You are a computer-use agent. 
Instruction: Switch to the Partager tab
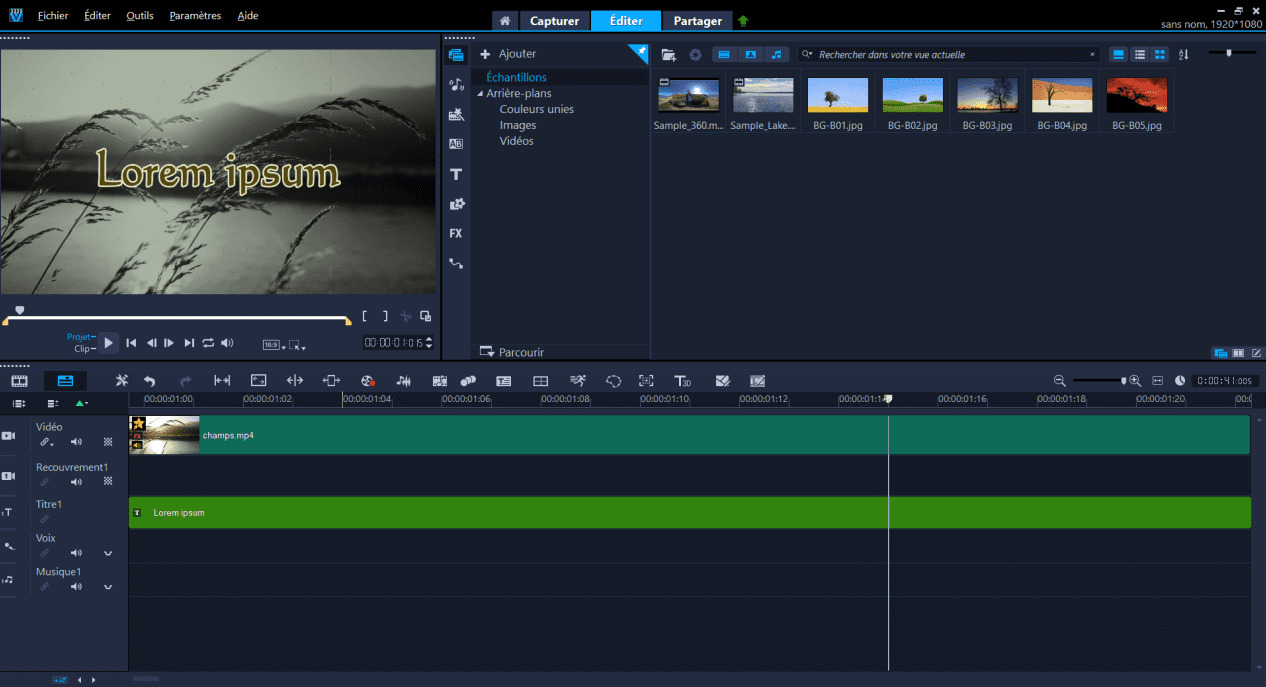pyautogui.click(x=697, y=21)
